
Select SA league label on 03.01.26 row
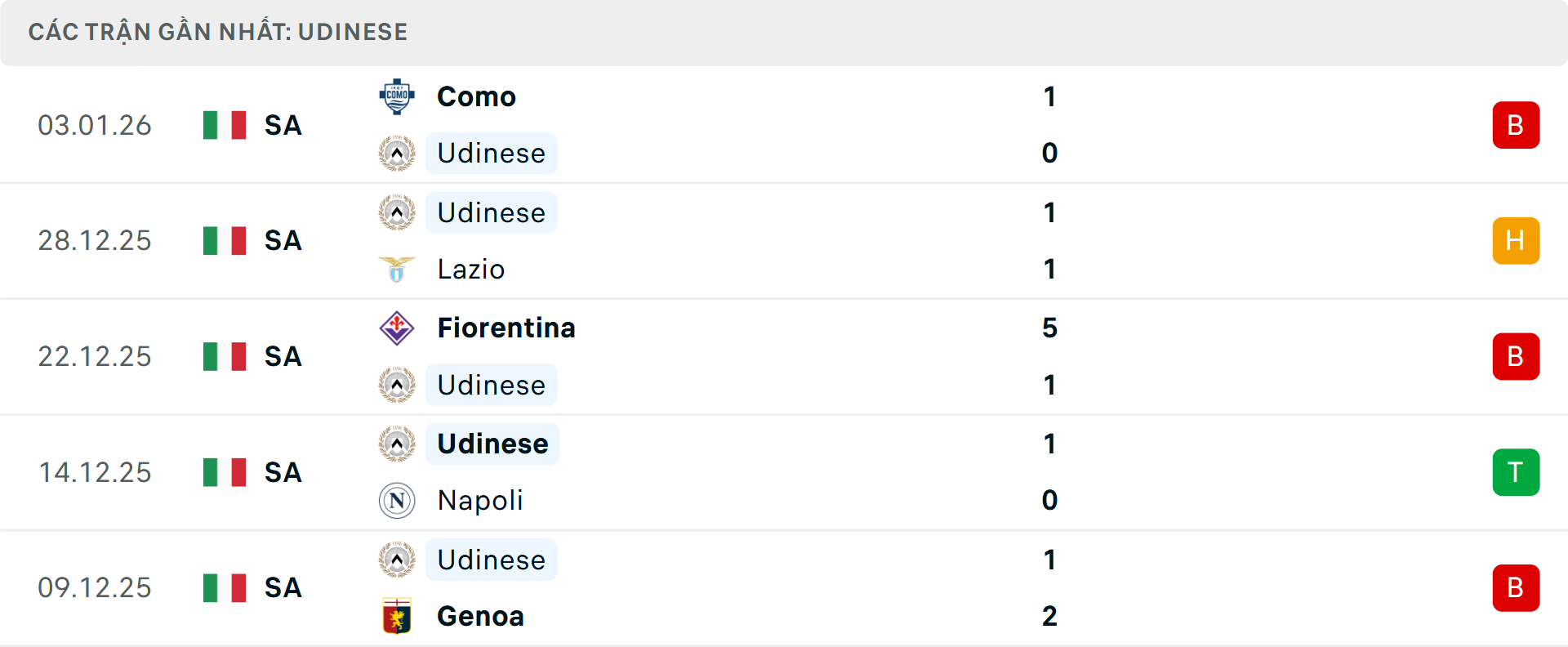tap(283, 125)
